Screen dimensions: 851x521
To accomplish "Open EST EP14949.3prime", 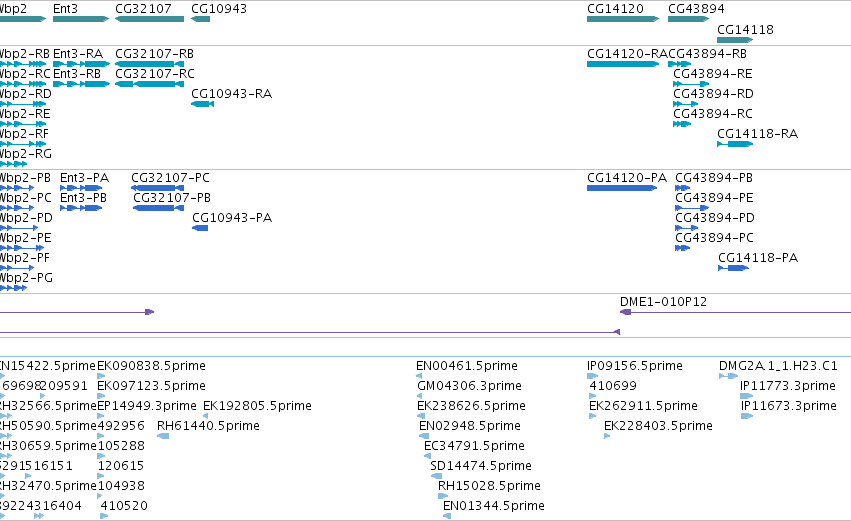I will coord(101,416).
